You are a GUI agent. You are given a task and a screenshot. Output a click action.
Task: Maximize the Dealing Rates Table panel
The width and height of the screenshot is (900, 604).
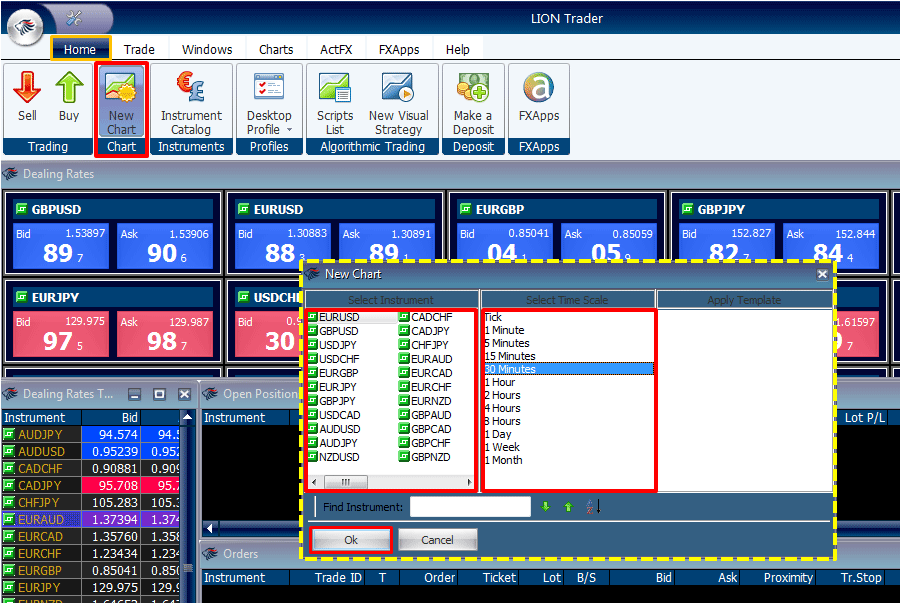159,394
